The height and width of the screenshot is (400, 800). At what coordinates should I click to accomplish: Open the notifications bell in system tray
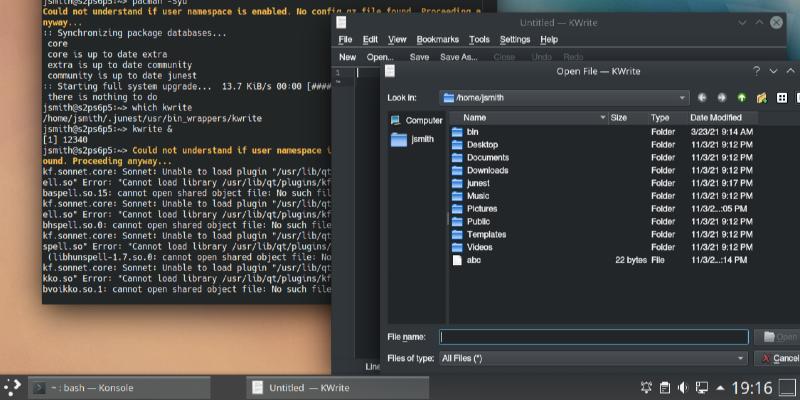(644, 387)
